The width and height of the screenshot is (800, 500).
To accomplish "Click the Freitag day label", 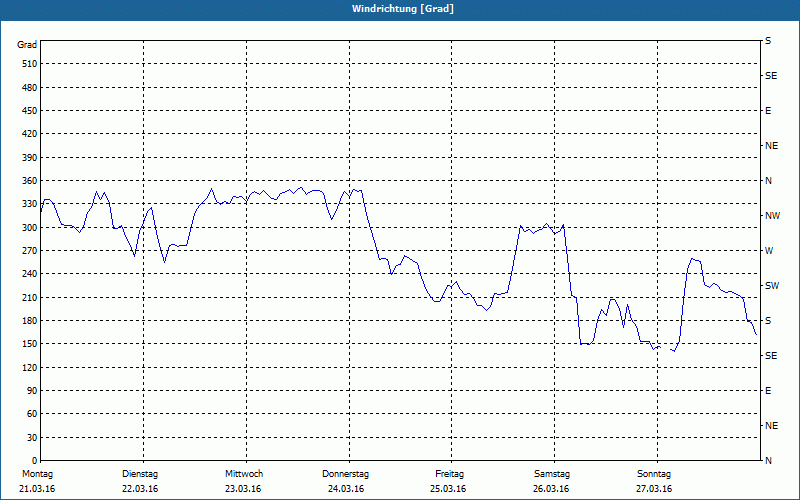I will 449,474.
